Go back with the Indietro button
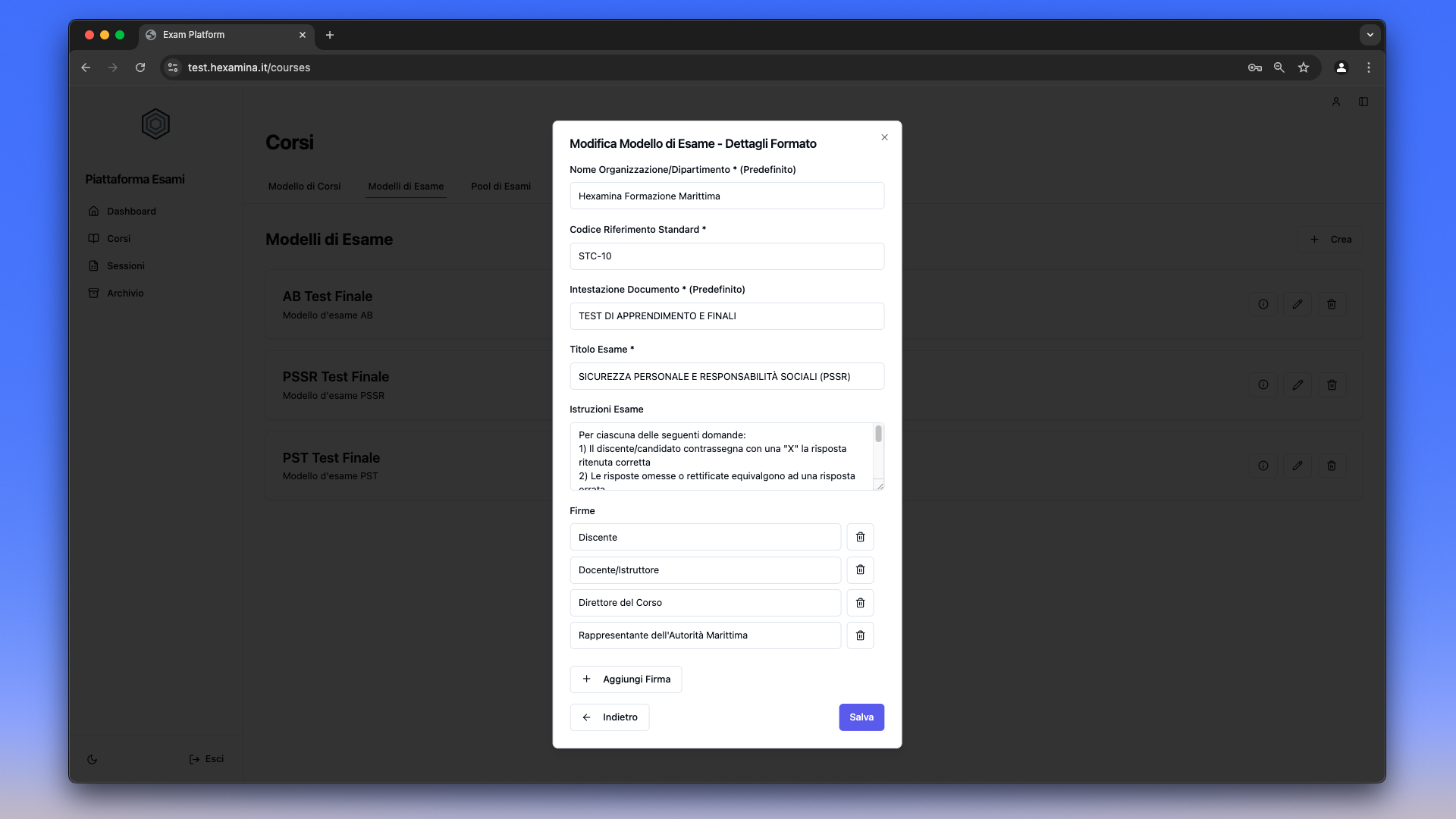Screen dimensions: 1456x819 tap(610, 717)
